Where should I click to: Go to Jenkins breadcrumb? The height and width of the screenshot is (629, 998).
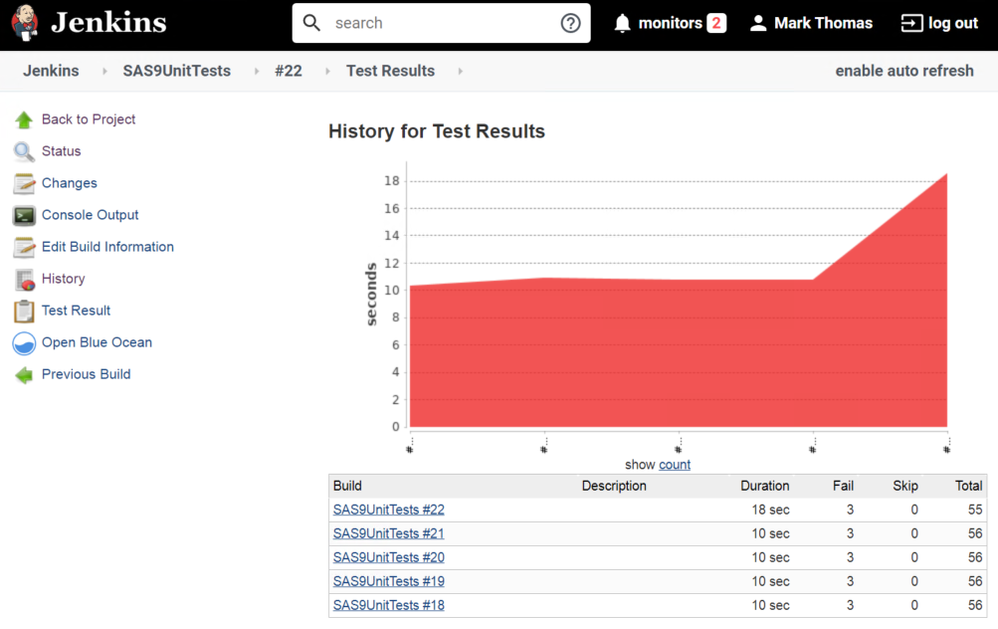tap(51, 71)
